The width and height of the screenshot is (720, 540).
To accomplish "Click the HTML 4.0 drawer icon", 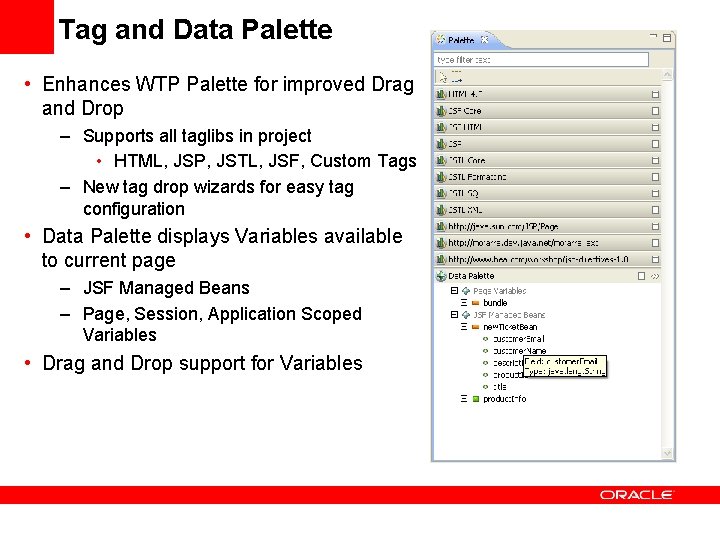I will [441, 95].
